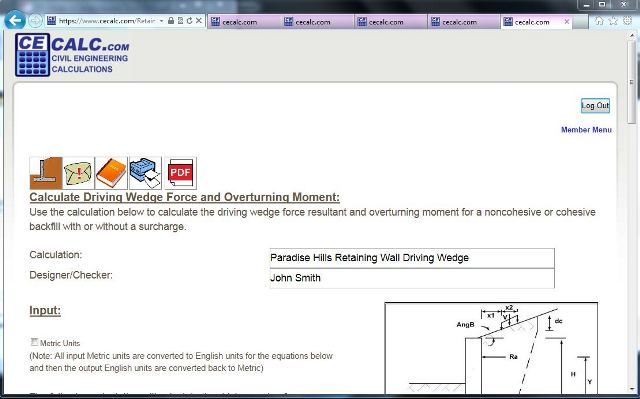This screenshot has height=399, width=640.
Task: Click the CE CALC.com site logo
Action: click(x=72, y=55)
